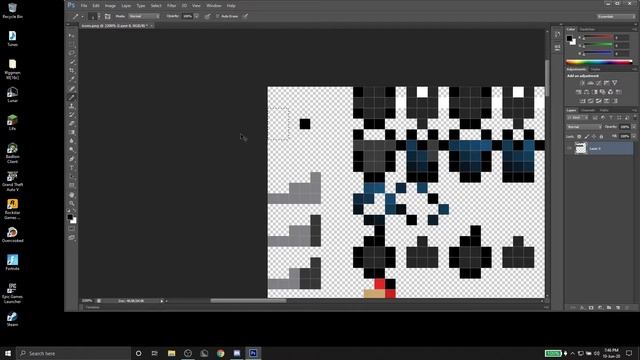Open the layer filter Kind dropdown
Image resolution: width=640 pixels, height=360 pixels.
(577, 118)
